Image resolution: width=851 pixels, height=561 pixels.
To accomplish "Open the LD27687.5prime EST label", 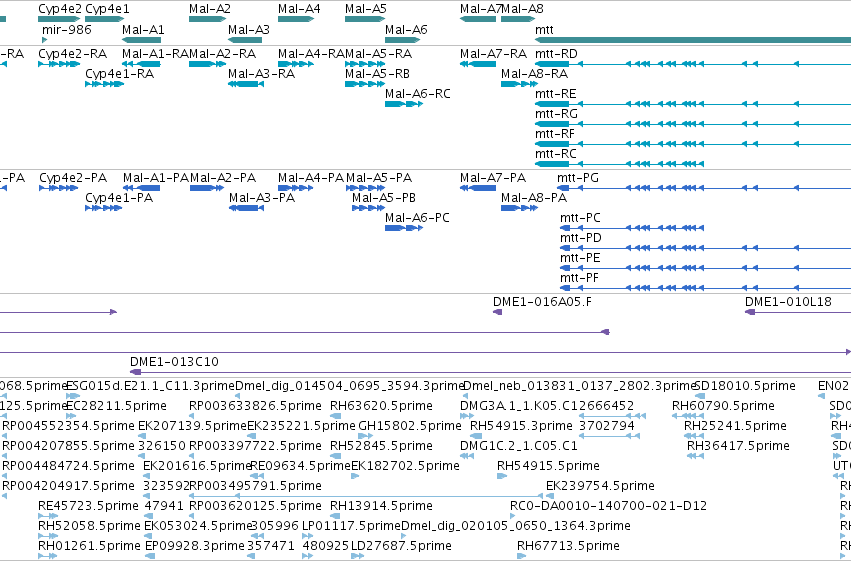I will pos(401,545).
